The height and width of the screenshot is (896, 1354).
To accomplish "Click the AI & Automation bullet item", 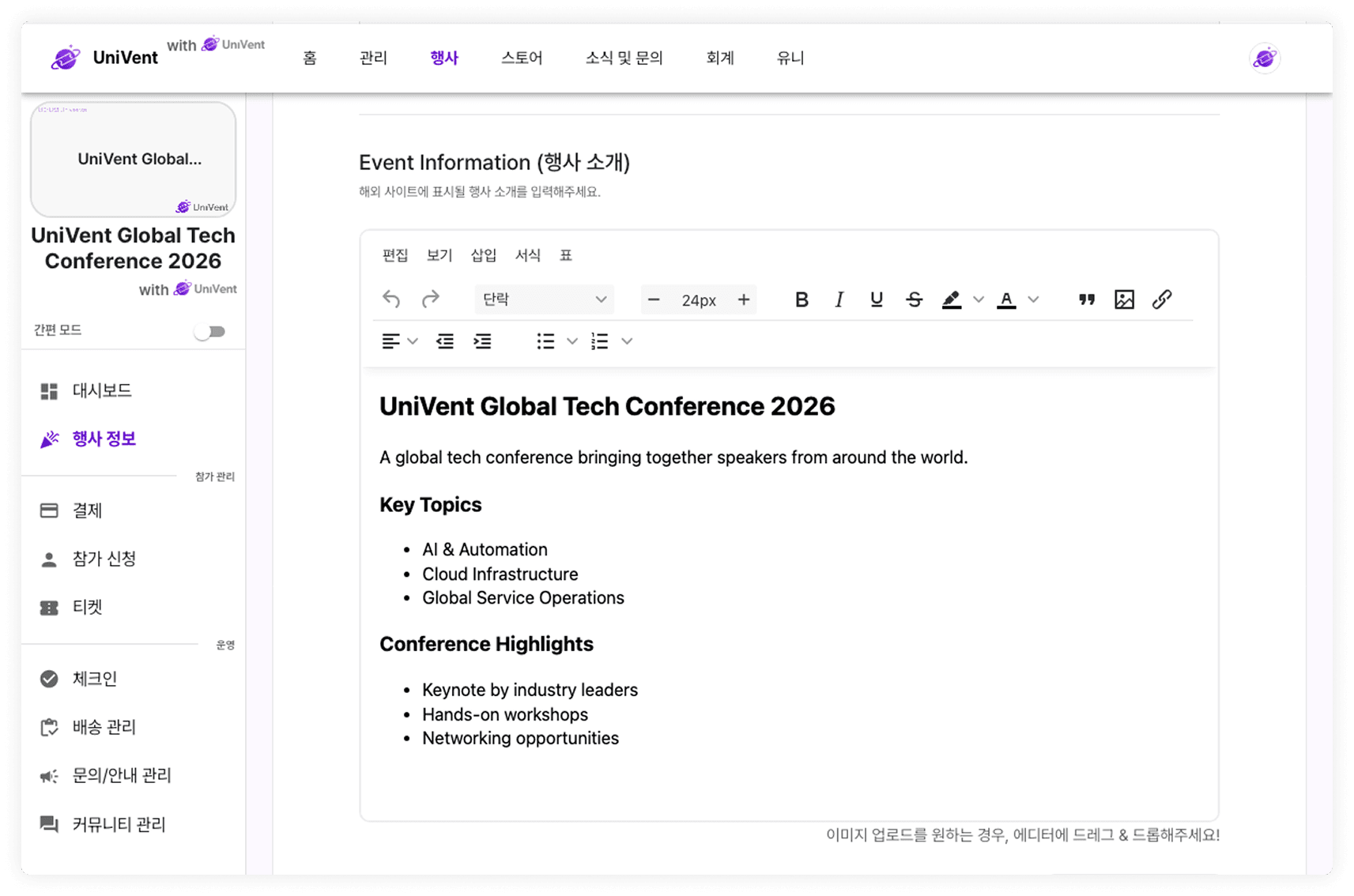I will [485, 550].
